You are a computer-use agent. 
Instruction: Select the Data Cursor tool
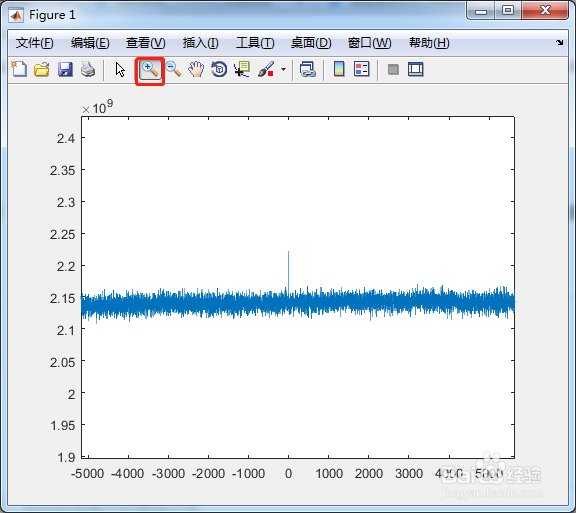coord(242,69)
